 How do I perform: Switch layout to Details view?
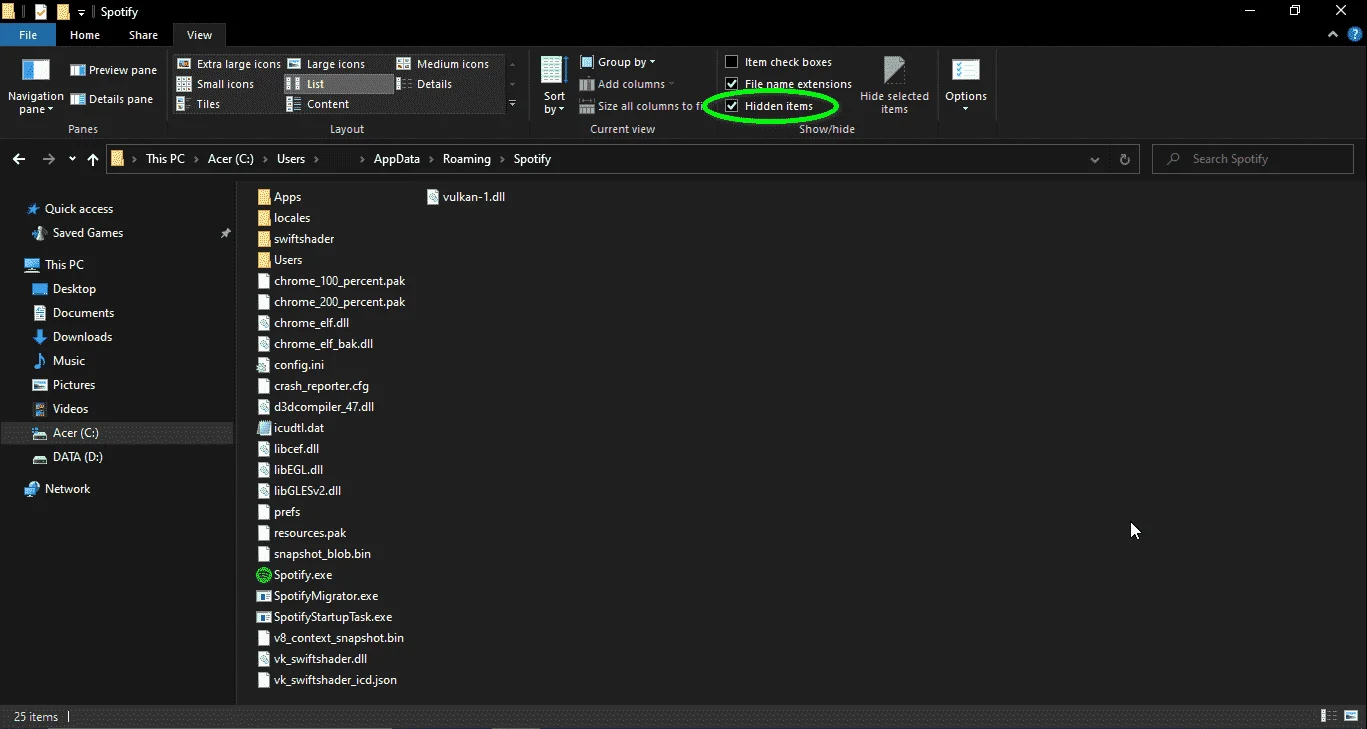[x=425, y=84]
